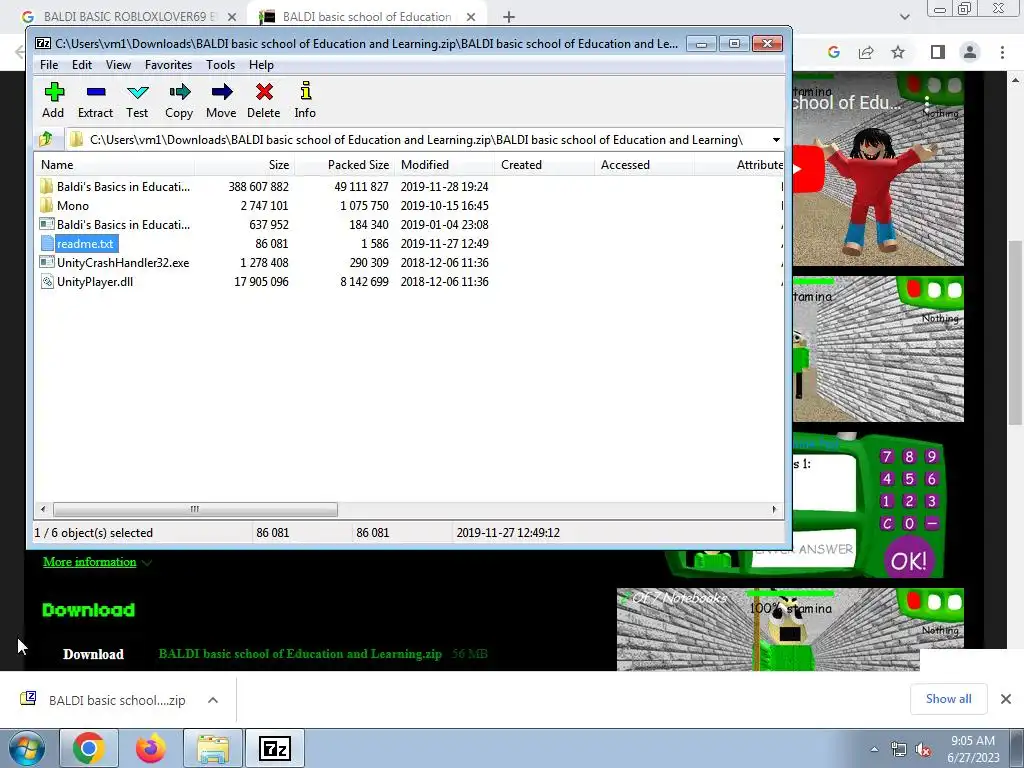The image size is (1024, 768).
Task: Sort files by Size column
Action: click(245, 165)
